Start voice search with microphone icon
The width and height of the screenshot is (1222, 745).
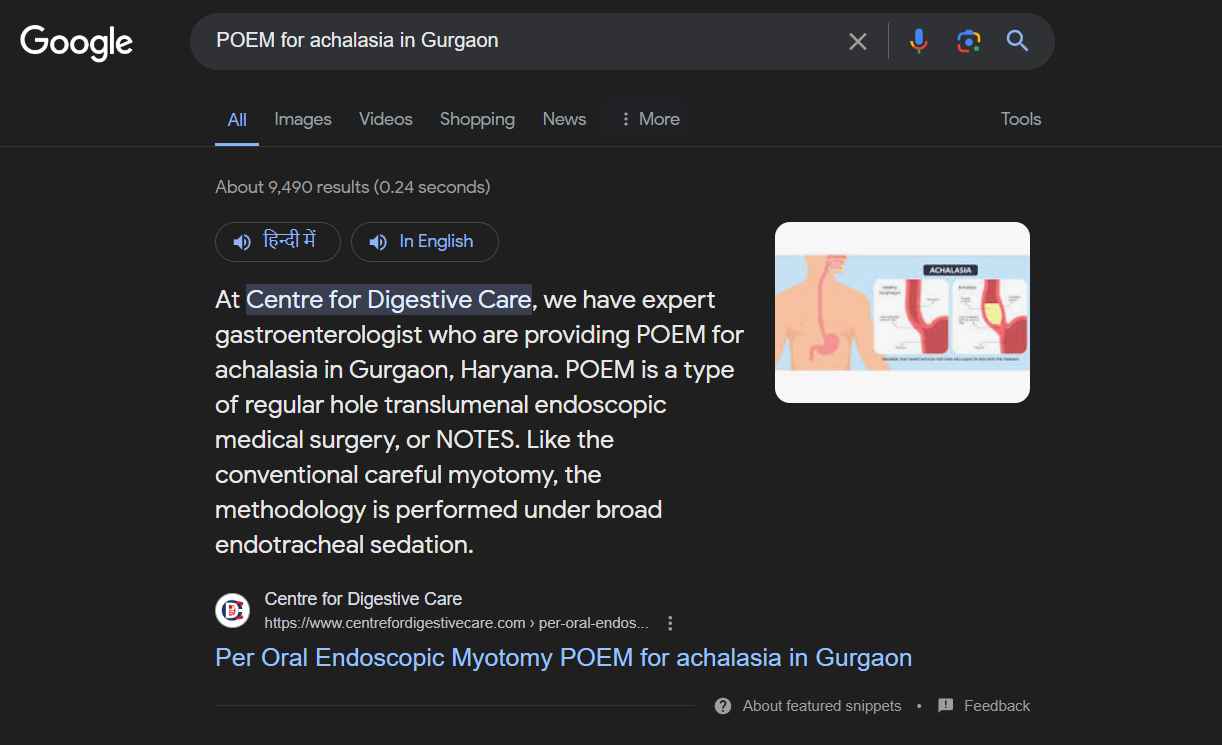pyautogui.click(x=918, y=41)
